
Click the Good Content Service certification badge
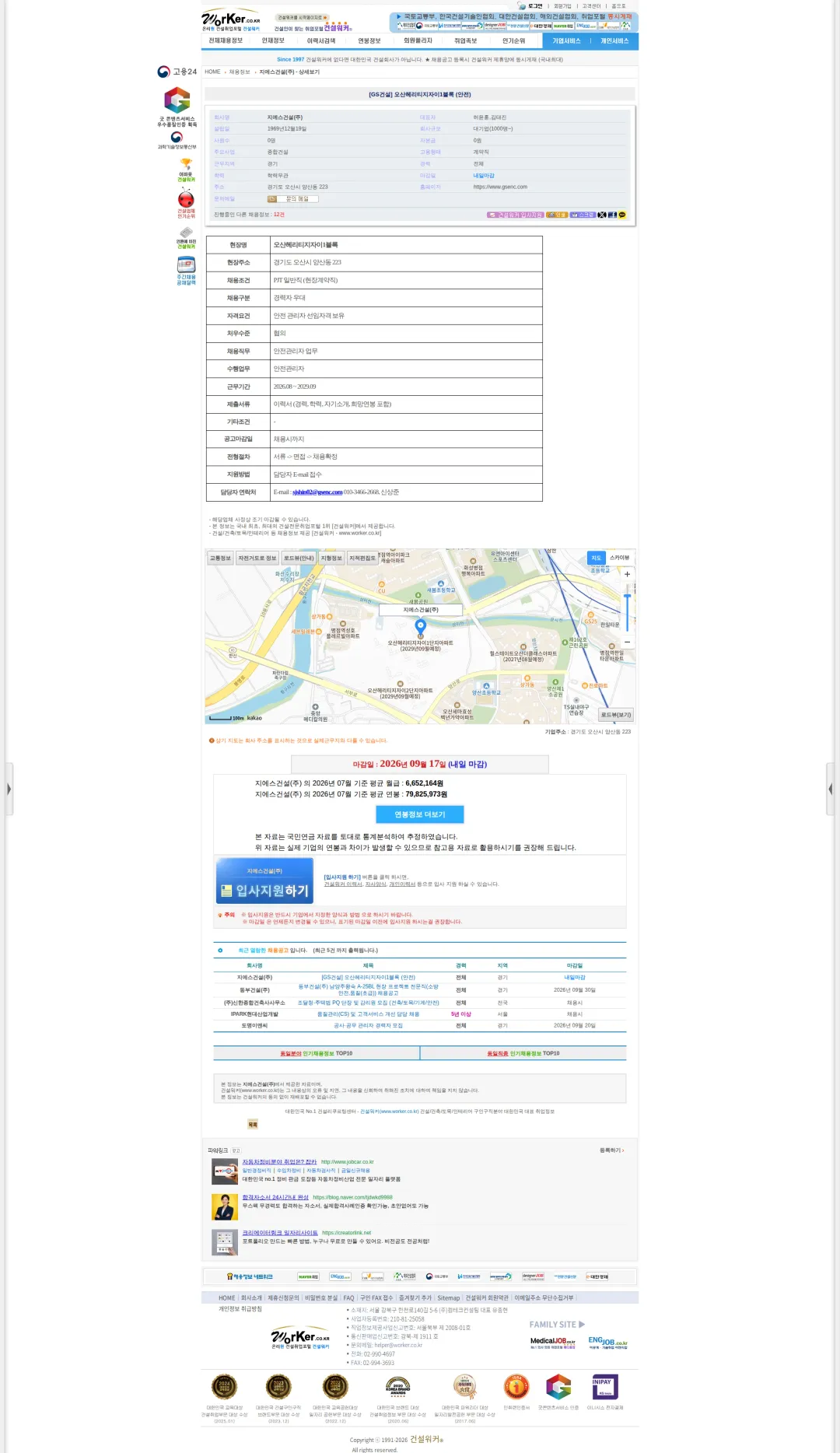(x=177, y=106)
